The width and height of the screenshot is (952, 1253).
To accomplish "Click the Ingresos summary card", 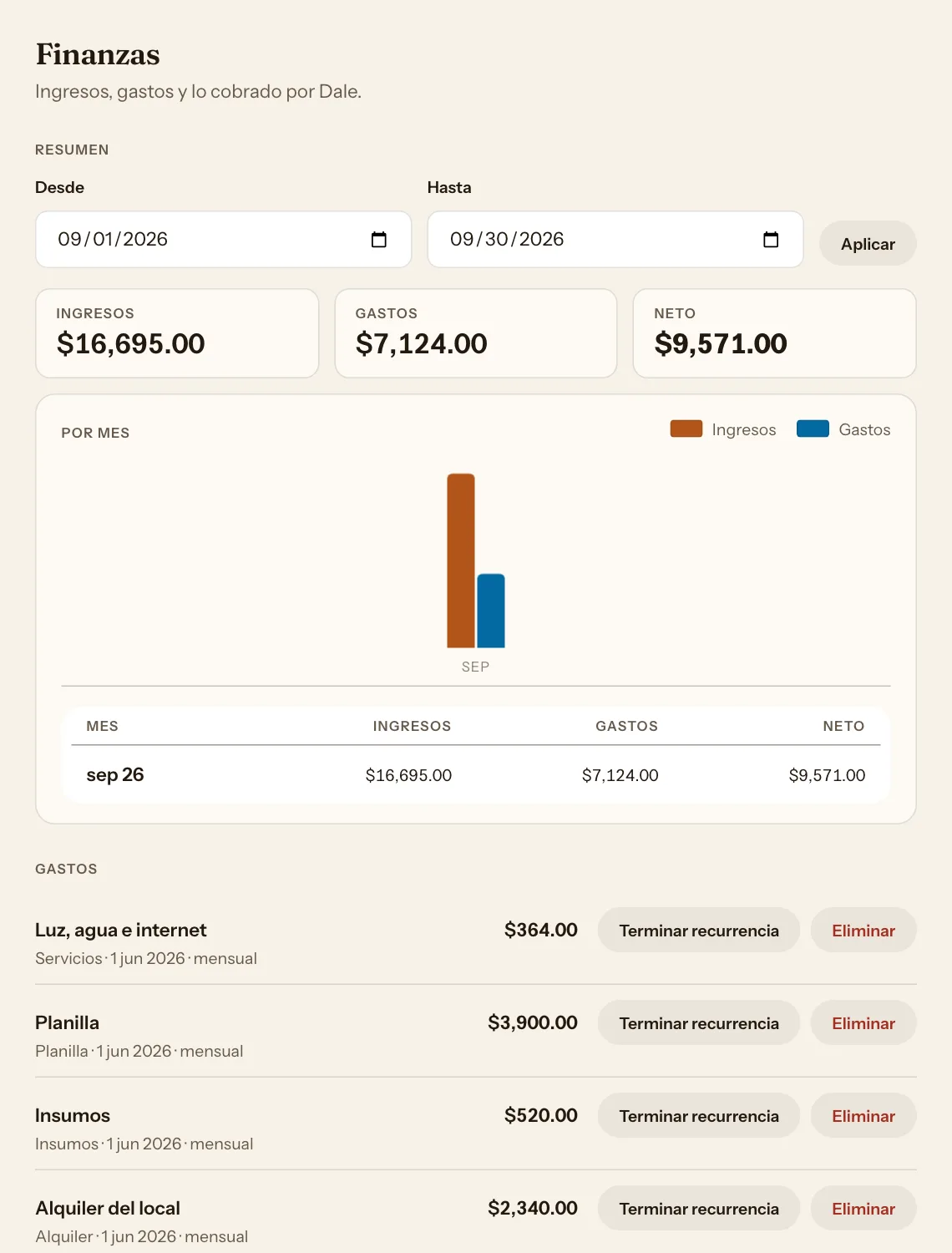I will click(x=177, y=333).
